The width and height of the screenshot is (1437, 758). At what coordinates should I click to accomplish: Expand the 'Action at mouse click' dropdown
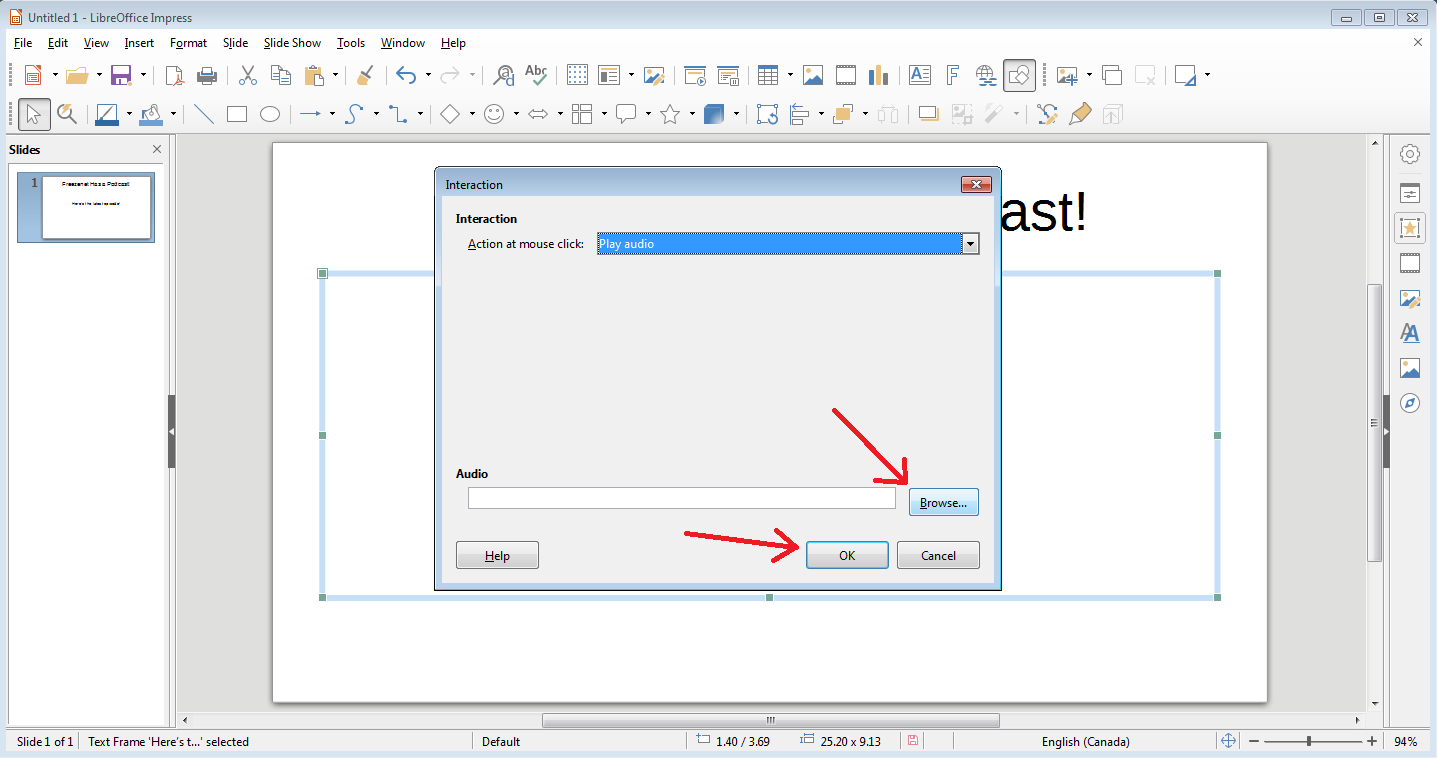(x=969, y=244)
